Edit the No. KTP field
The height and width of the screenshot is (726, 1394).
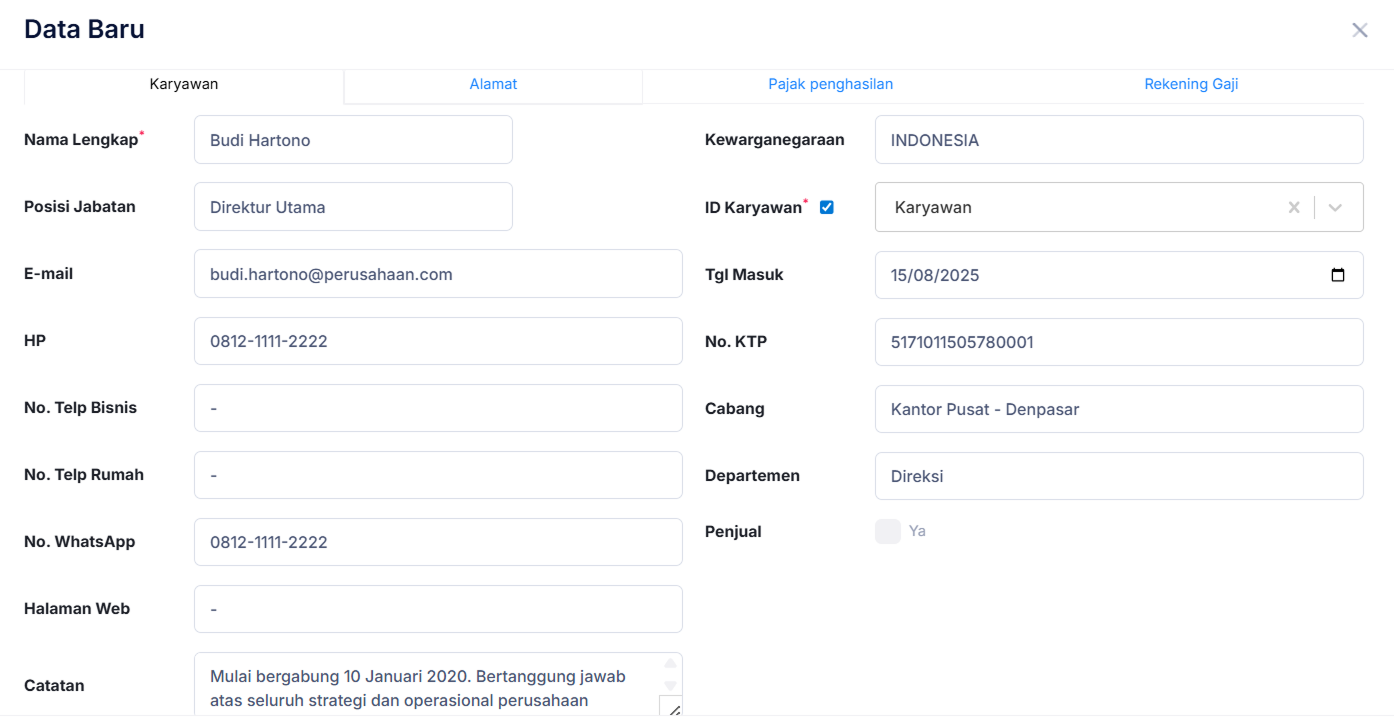[1118, 342]
